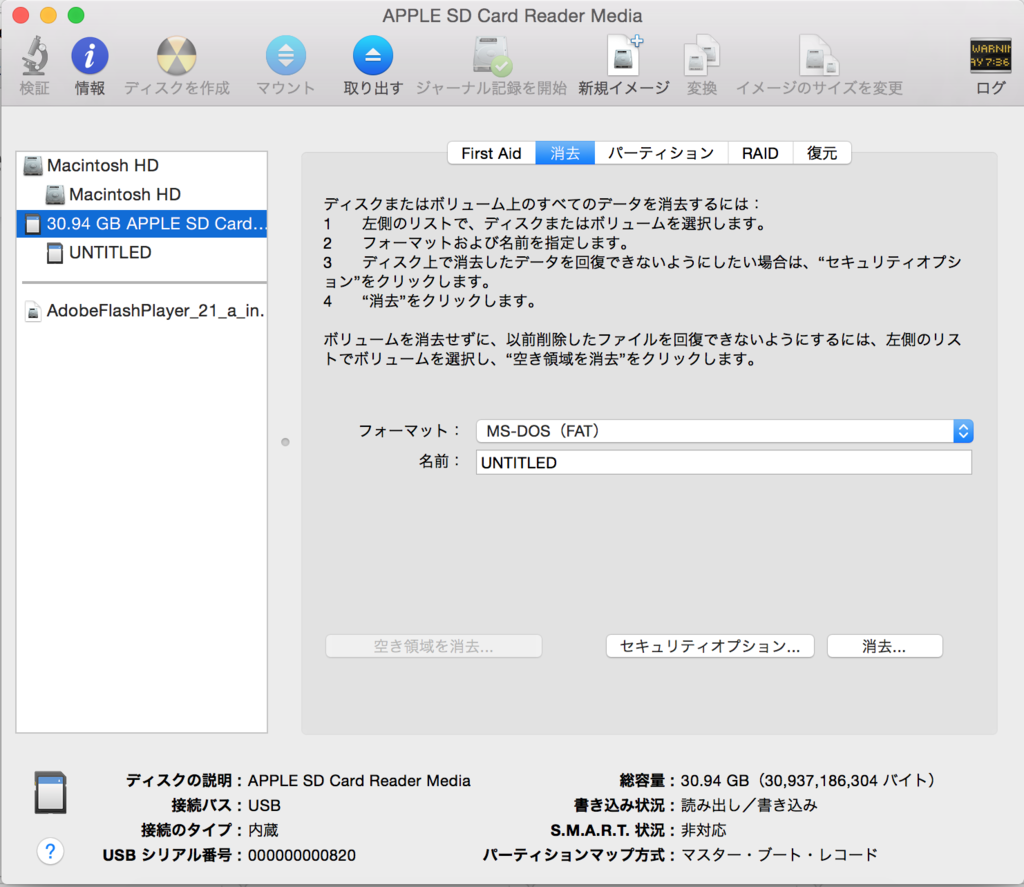Screen dimensions: 1024x887
Task: Click イメージのサイズを変更 toolbar icon
Action: (x=819, y=56)
